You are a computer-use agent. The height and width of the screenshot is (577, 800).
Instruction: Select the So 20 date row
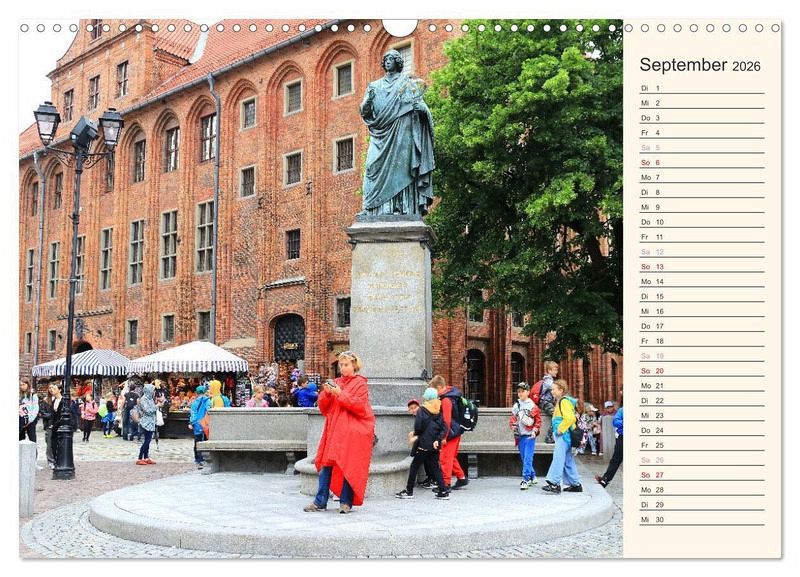(701, 371)
